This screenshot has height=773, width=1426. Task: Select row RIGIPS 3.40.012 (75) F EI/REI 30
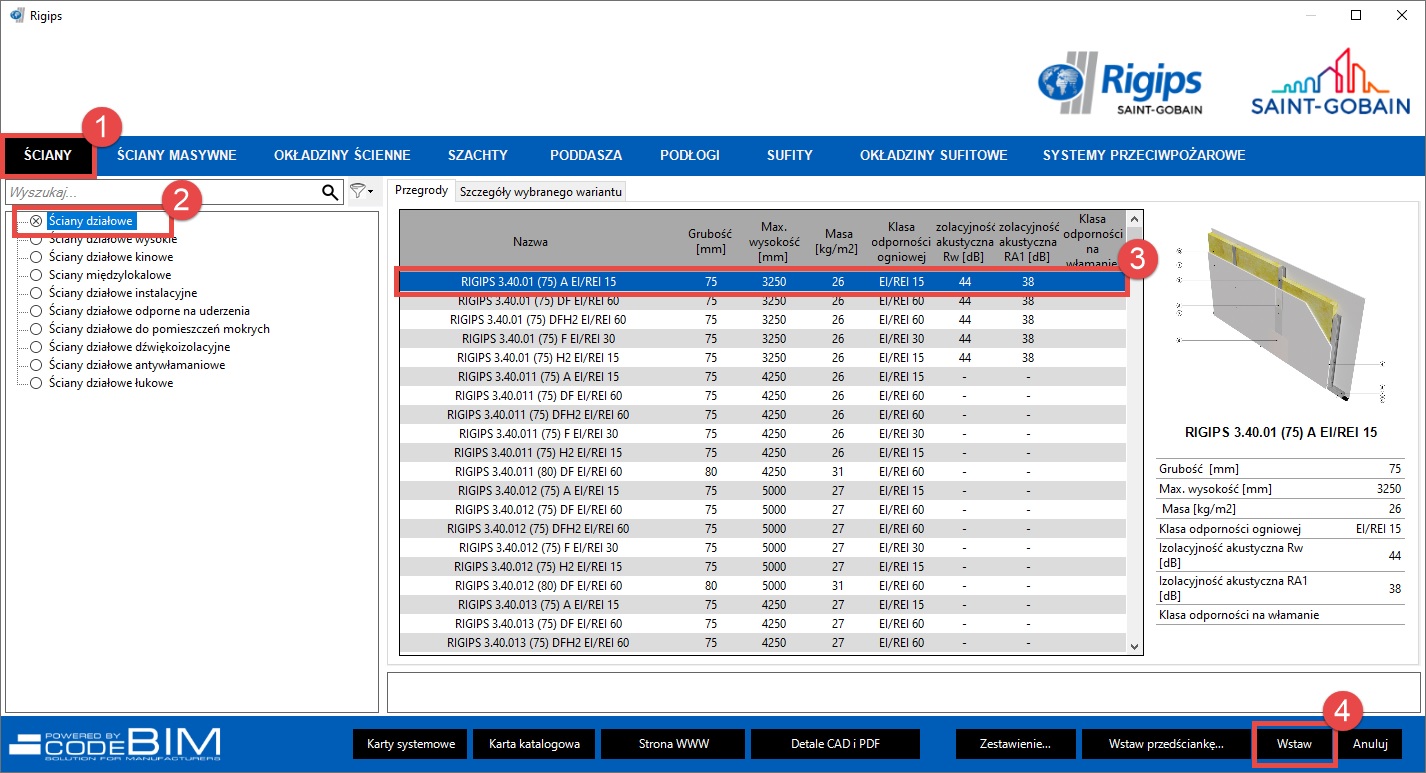point(763,548)
